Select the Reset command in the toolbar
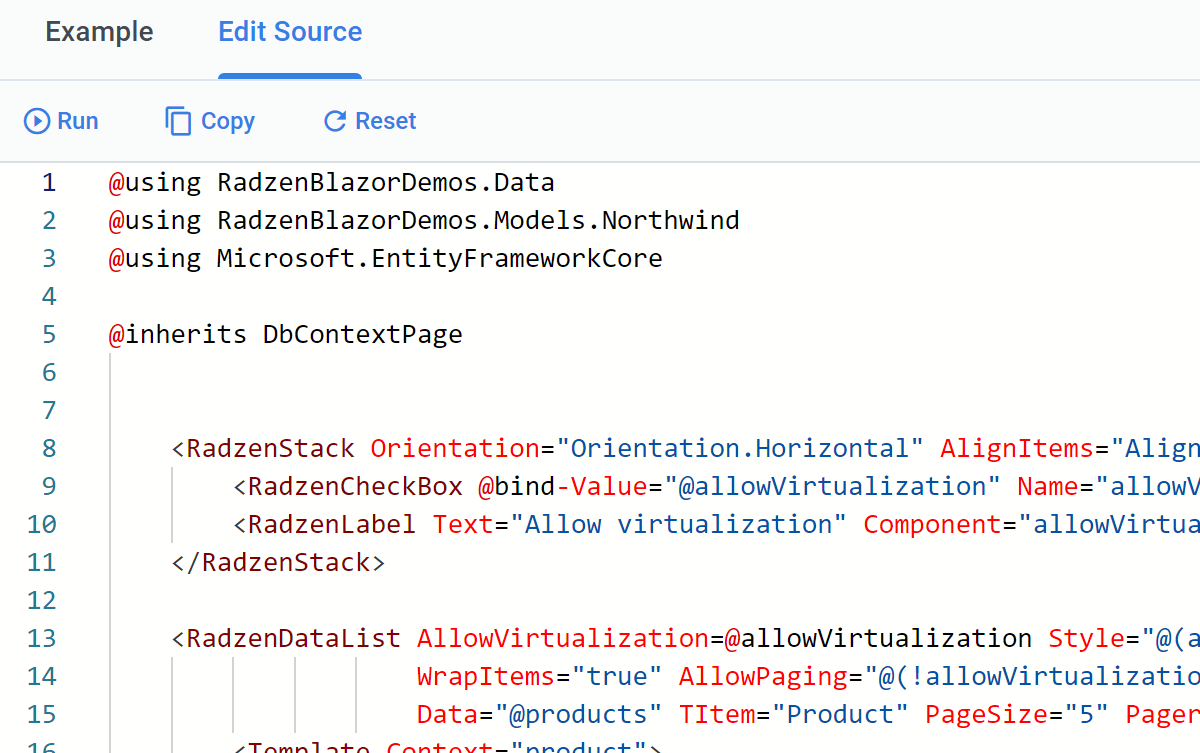 click(369, 120)
